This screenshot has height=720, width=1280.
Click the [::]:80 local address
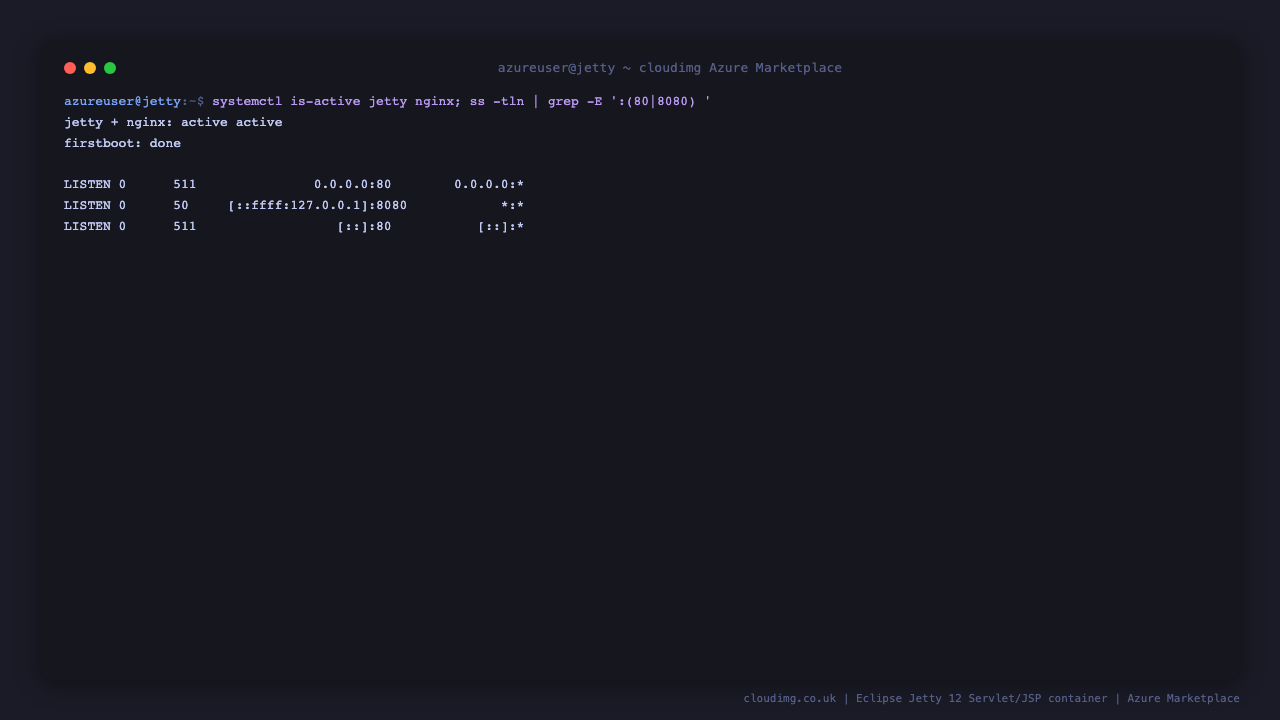[364, 227]
